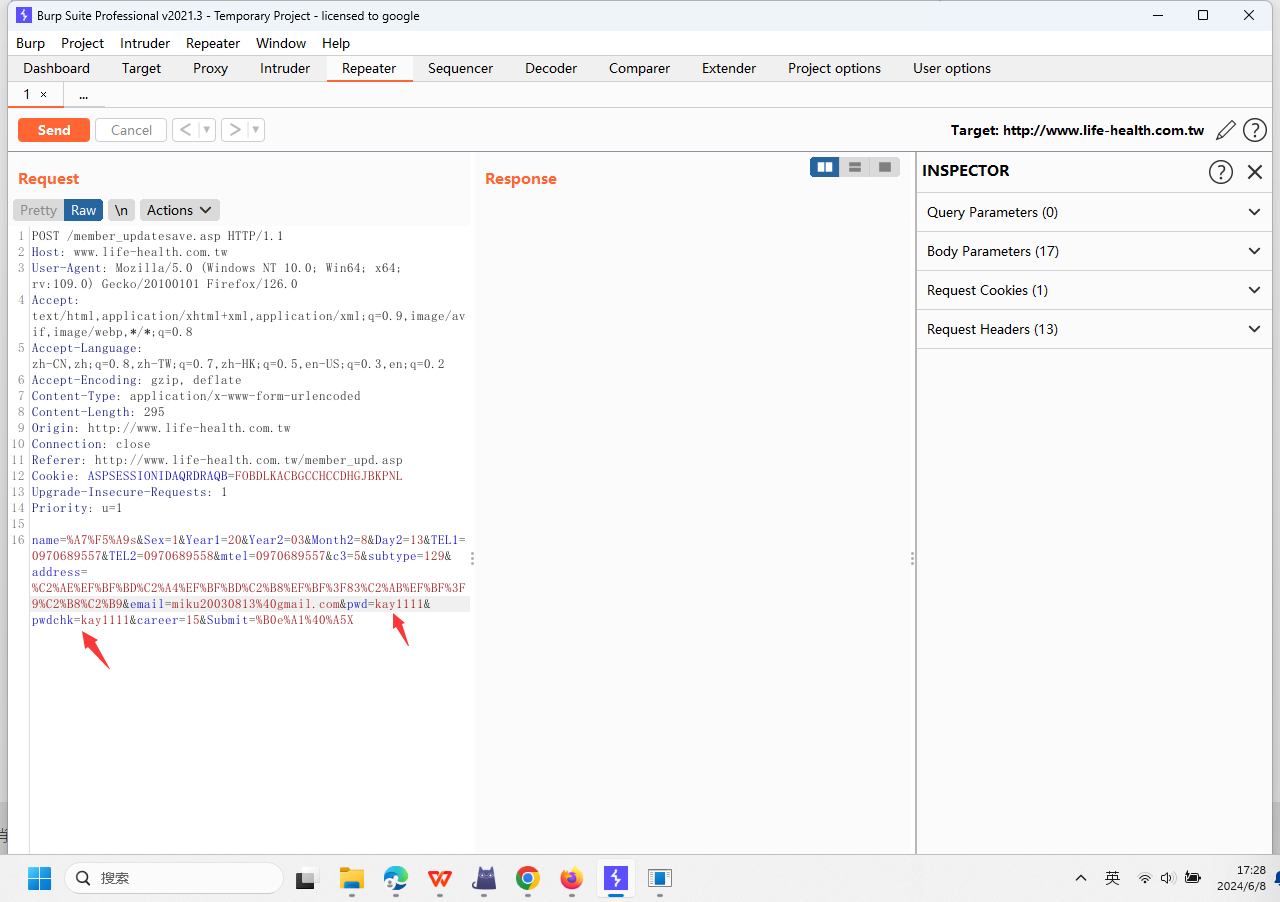Switch request view to Raw
Screen dimensions: 1280x902
84,210
